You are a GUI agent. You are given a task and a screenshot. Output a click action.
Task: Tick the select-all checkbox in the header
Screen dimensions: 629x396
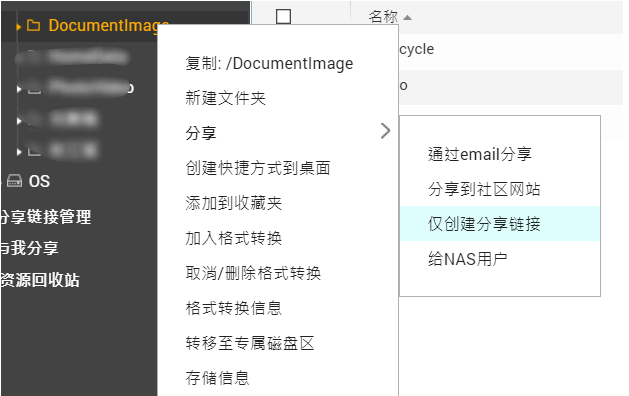coord(284,16)
